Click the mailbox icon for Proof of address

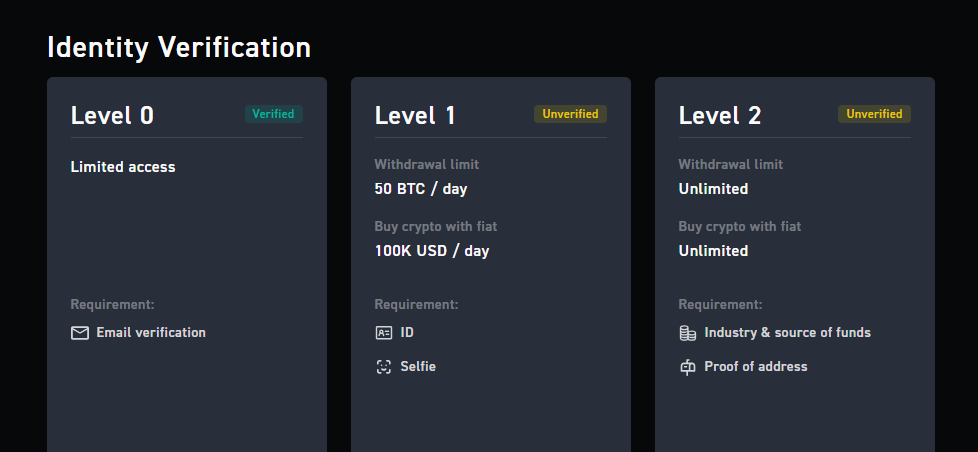coord(687,367)
